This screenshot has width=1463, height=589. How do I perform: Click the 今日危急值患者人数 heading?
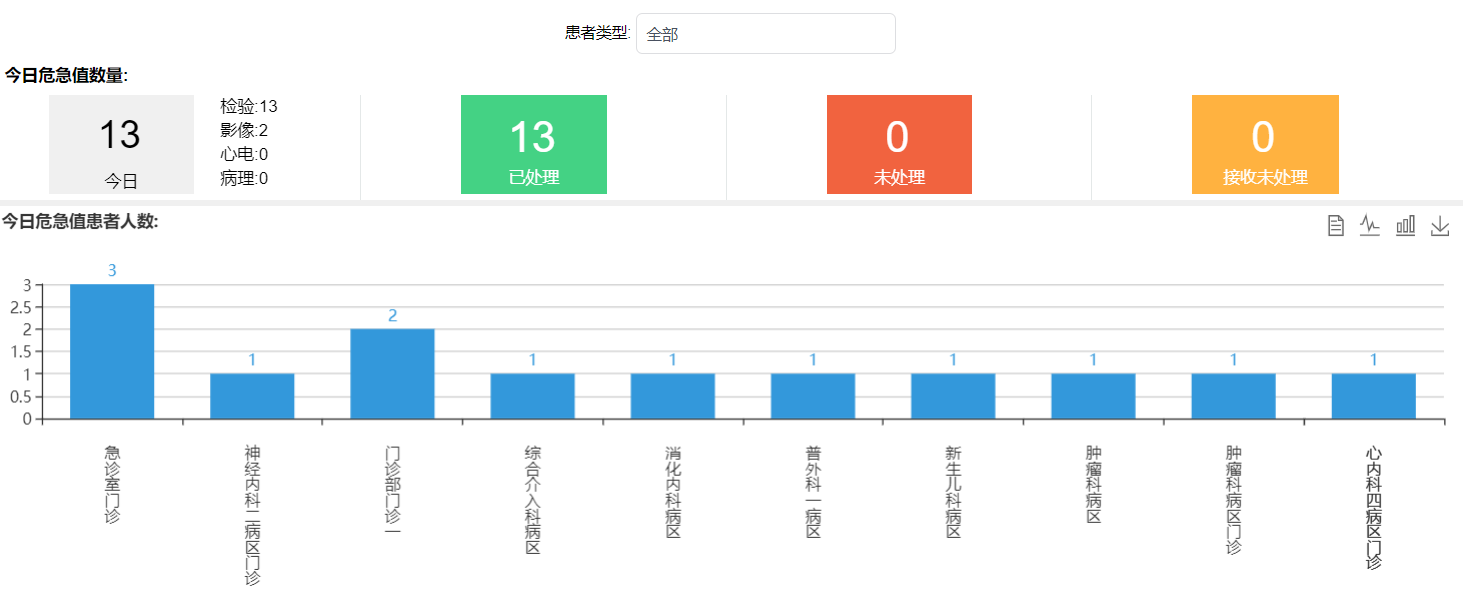point(80,221)
